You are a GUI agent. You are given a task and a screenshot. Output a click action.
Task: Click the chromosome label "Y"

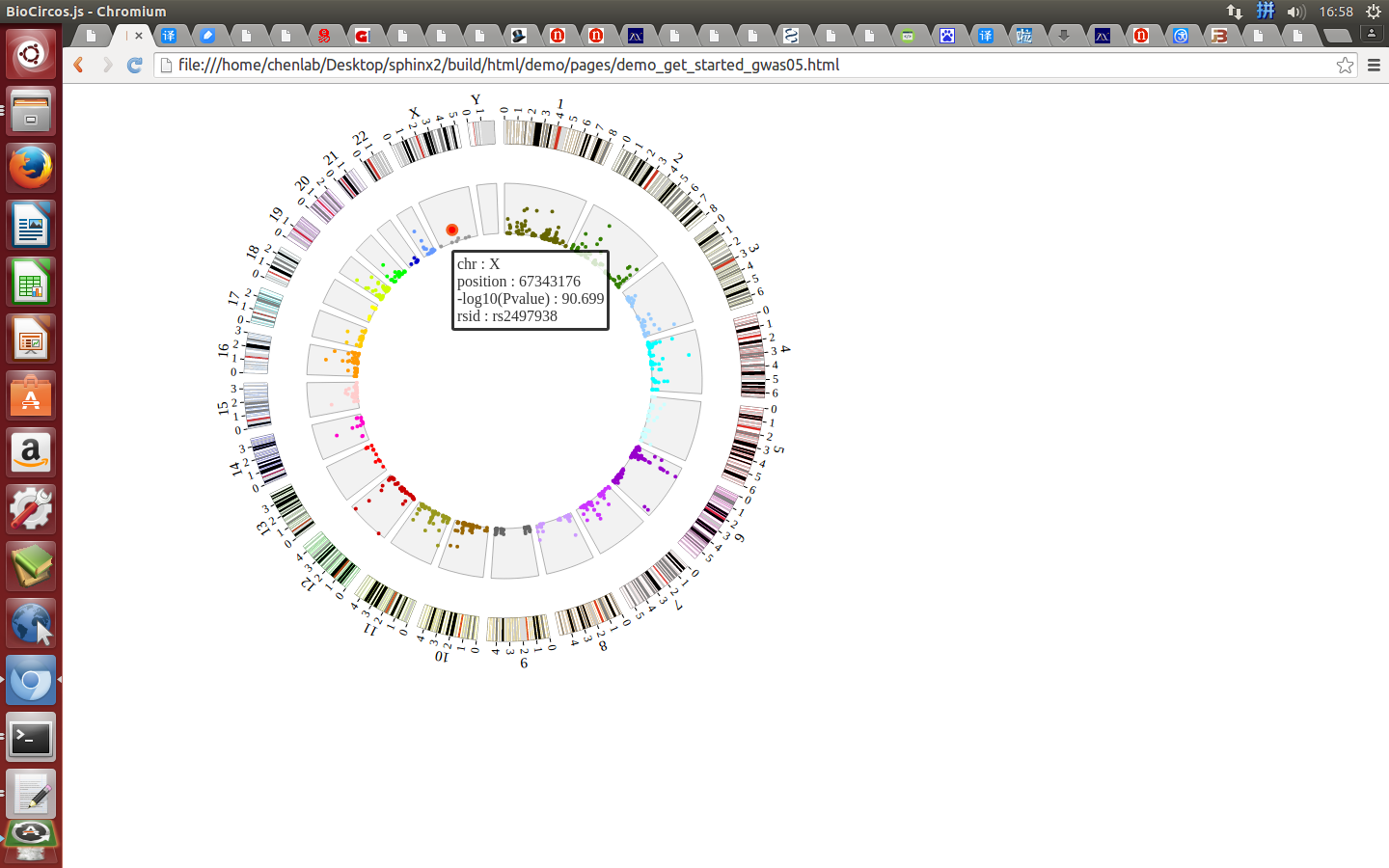476,99
